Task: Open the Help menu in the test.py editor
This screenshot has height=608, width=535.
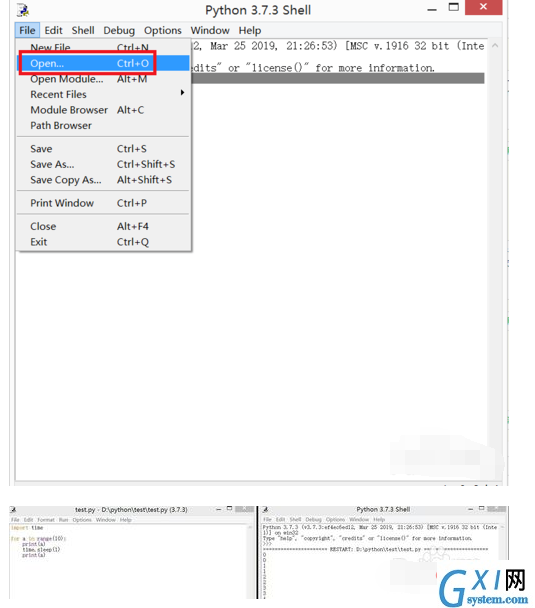Action: (x=126, y=520)
